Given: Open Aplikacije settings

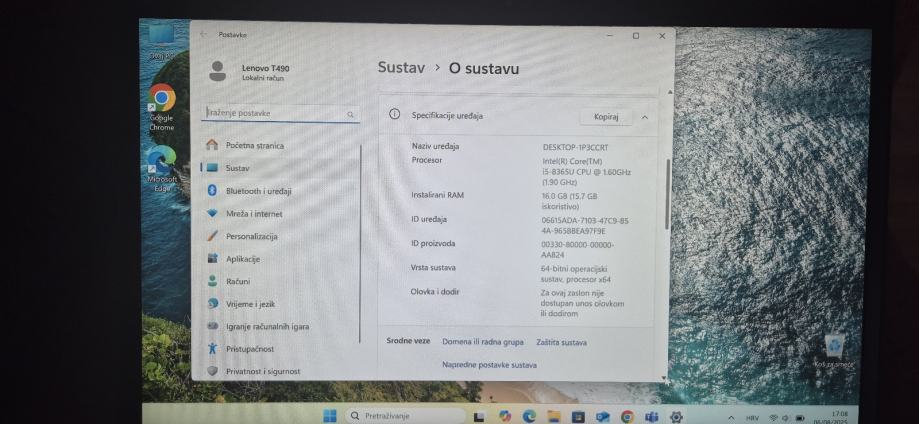Looking at the screenshot, I should (279, 259).
